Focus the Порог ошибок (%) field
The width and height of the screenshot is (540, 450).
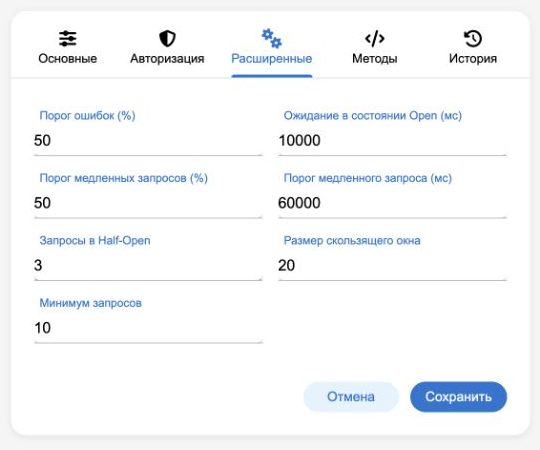click(x=148, y=140)
